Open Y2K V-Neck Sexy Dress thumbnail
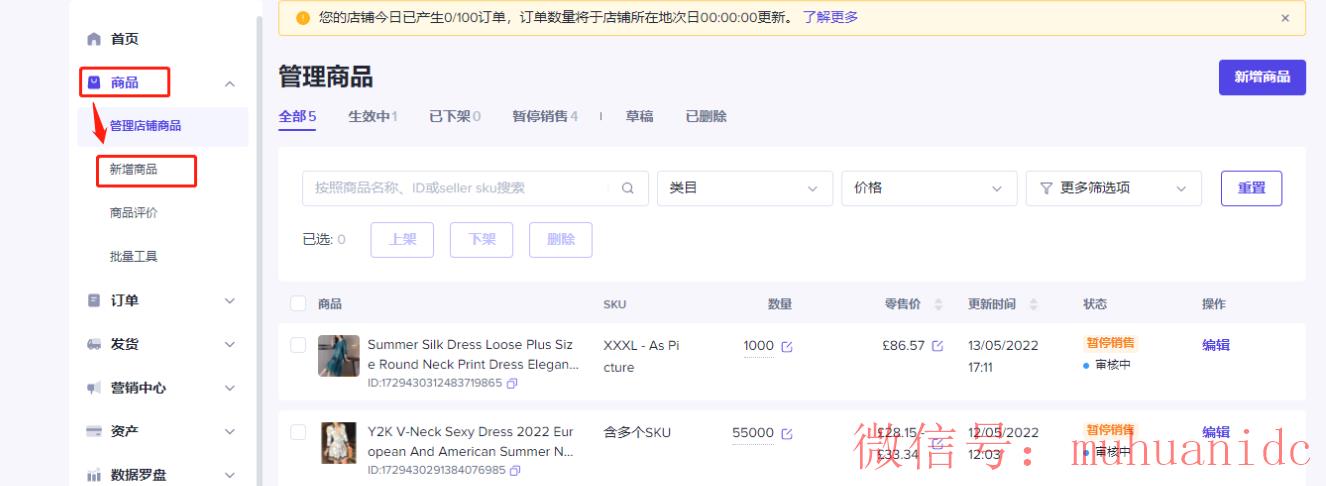 click(x=339, y=443)
